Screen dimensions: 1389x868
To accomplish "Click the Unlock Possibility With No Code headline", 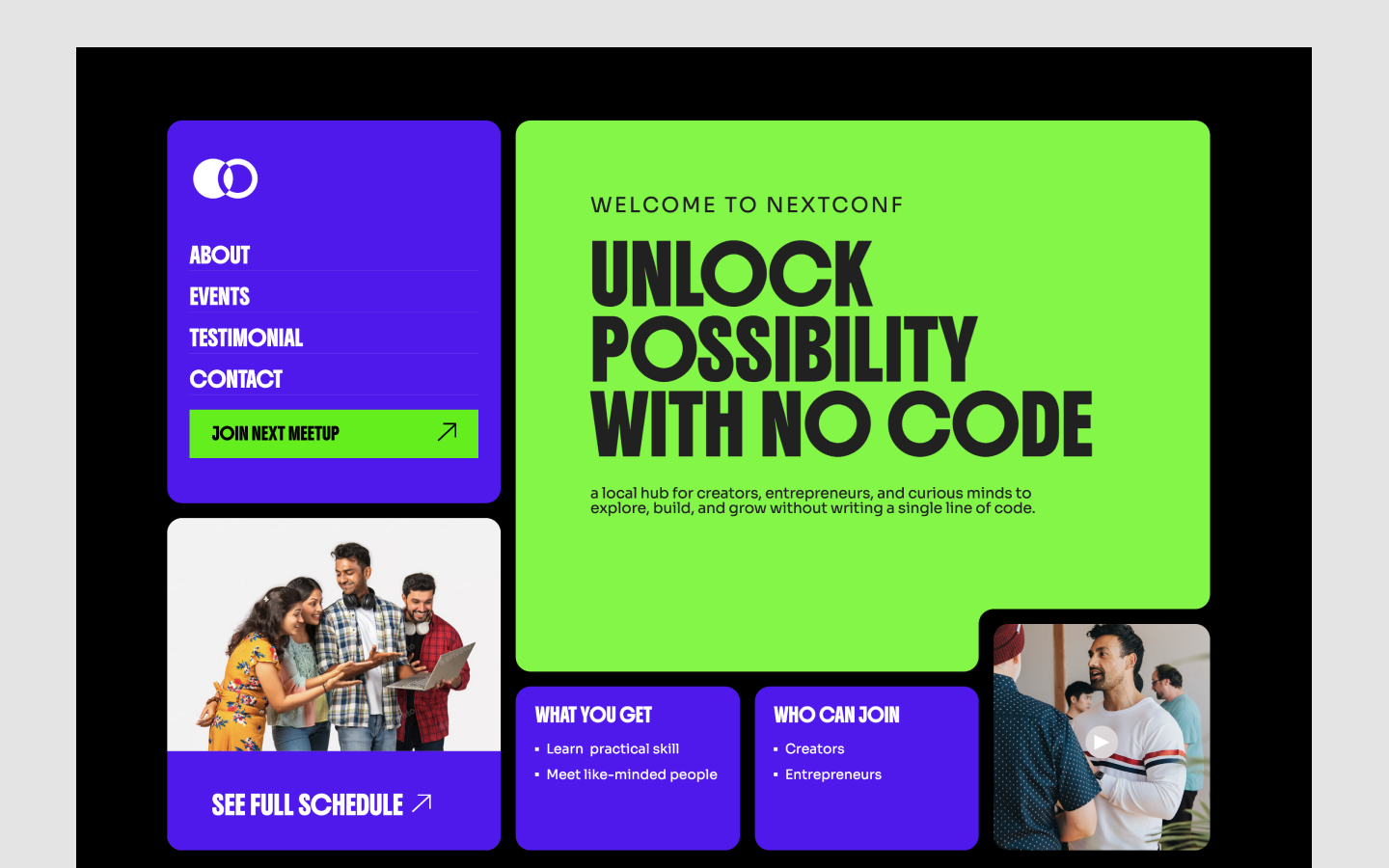I will point(841,349).
